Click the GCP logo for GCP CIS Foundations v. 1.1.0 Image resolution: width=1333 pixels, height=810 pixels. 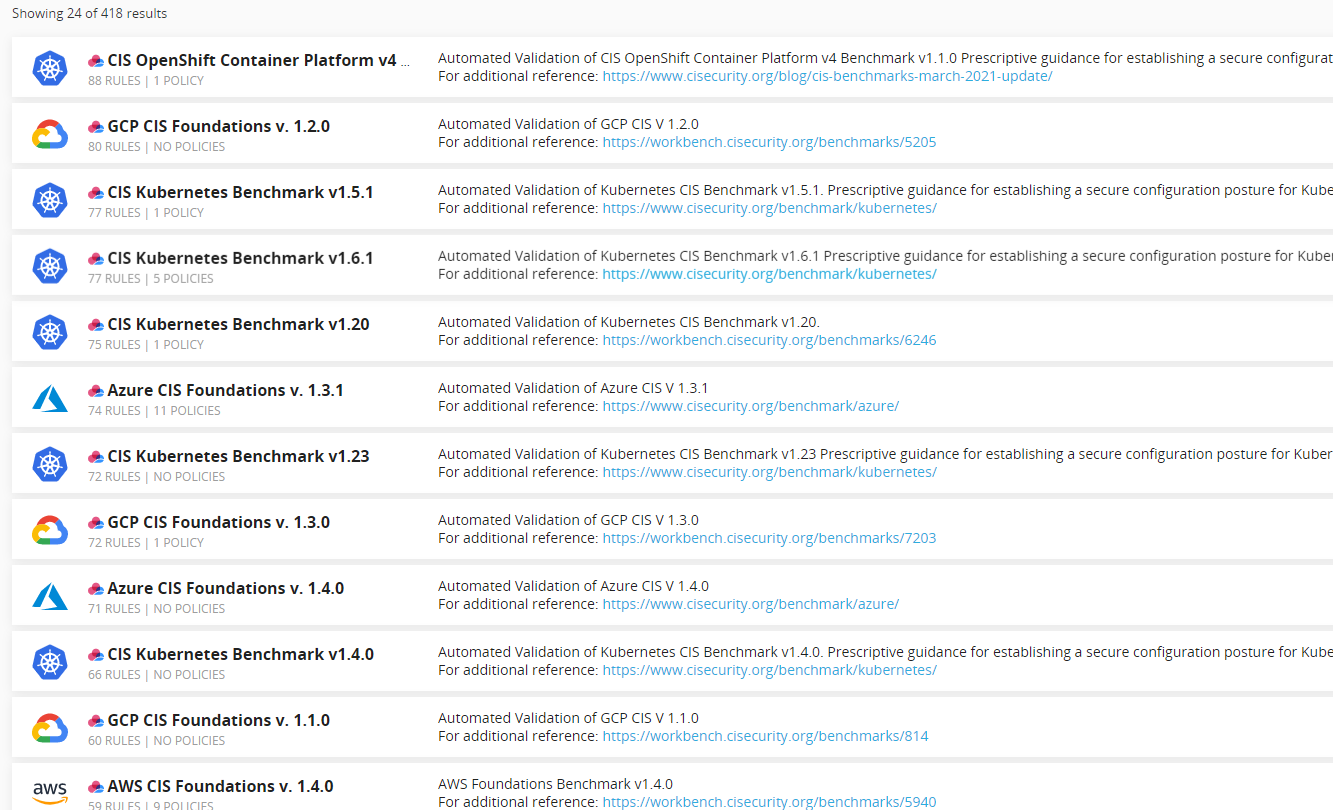pyautogui.click(x=50, y=726)
